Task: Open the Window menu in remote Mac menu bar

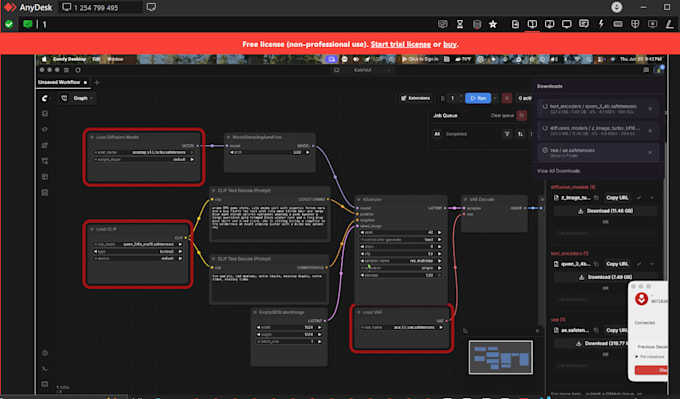Action: point(115,59)
